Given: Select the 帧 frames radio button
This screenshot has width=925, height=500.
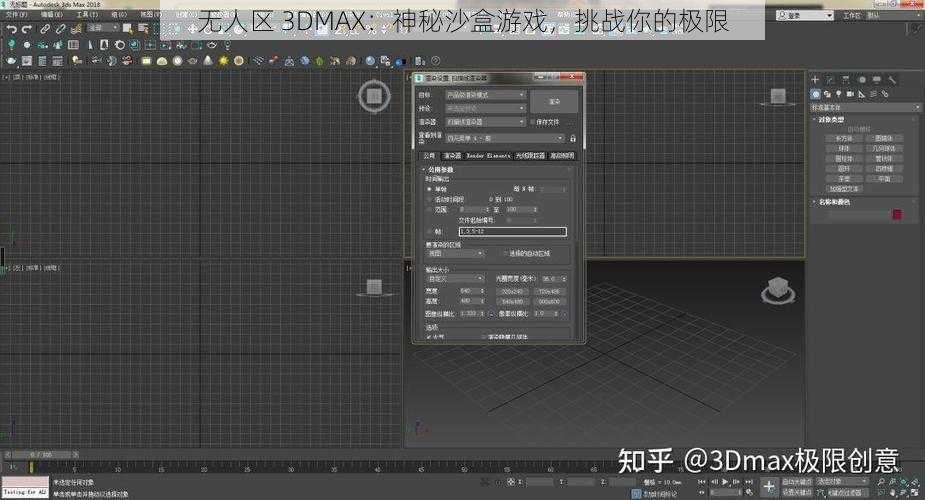Looking at the screenshot, I should coord(429,232).
